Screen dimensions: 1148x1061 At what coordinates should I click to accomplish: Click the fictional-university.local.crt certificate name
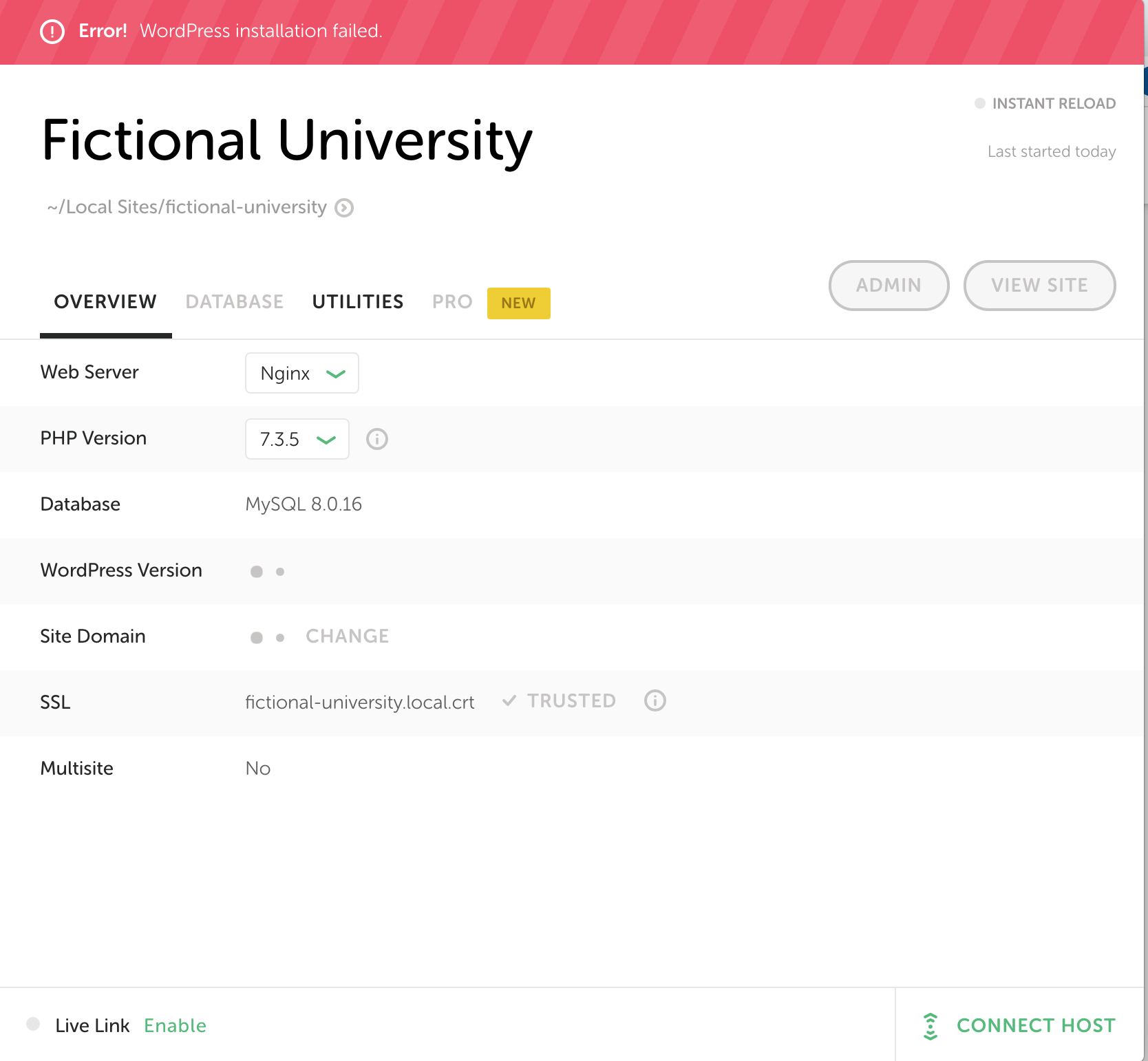click(x=360, y=703)
